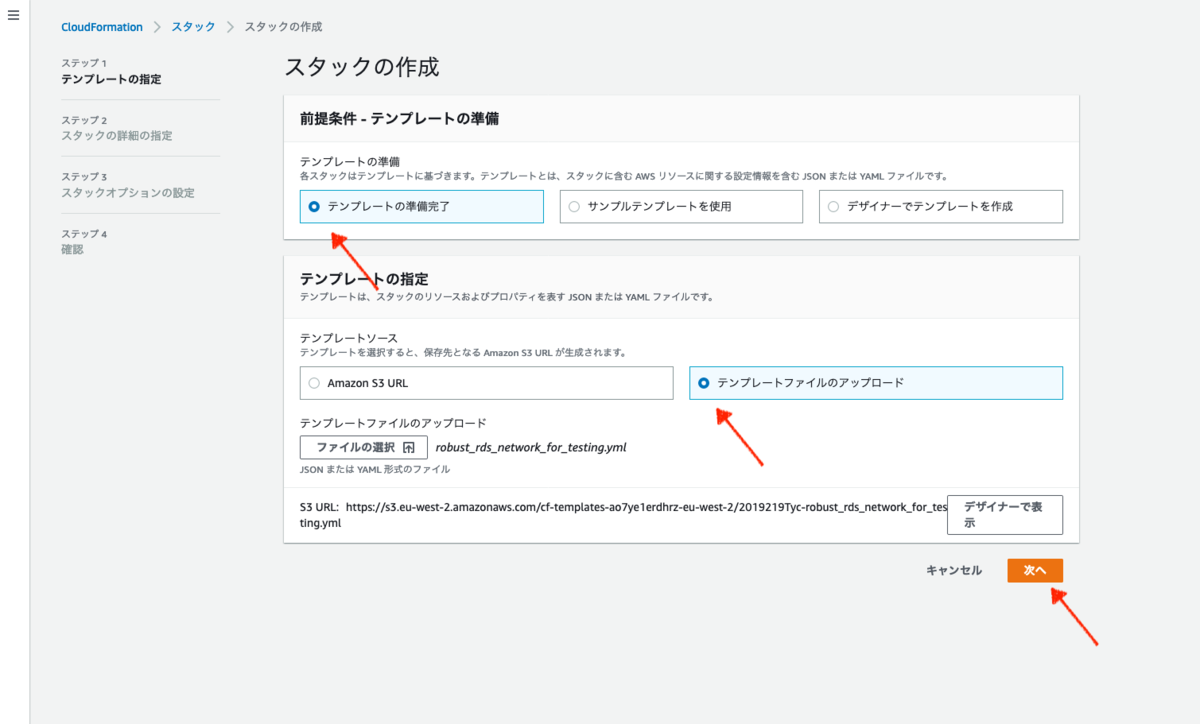Select サンプルテンプレートを使用 radio option

tap(681, 206)
